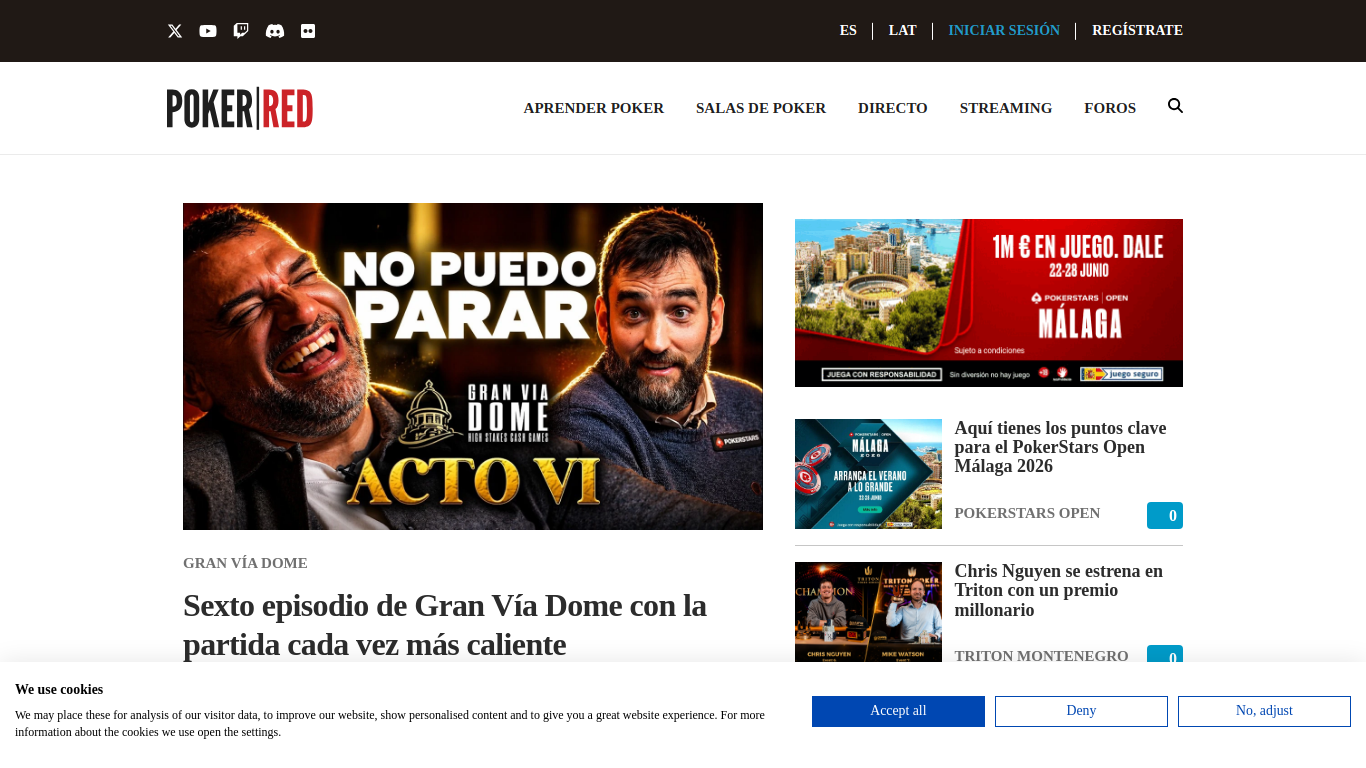1366x768 pixels.
Task: Click Regístrate link
Action: pyautogui.click(x=1137, y=31)
